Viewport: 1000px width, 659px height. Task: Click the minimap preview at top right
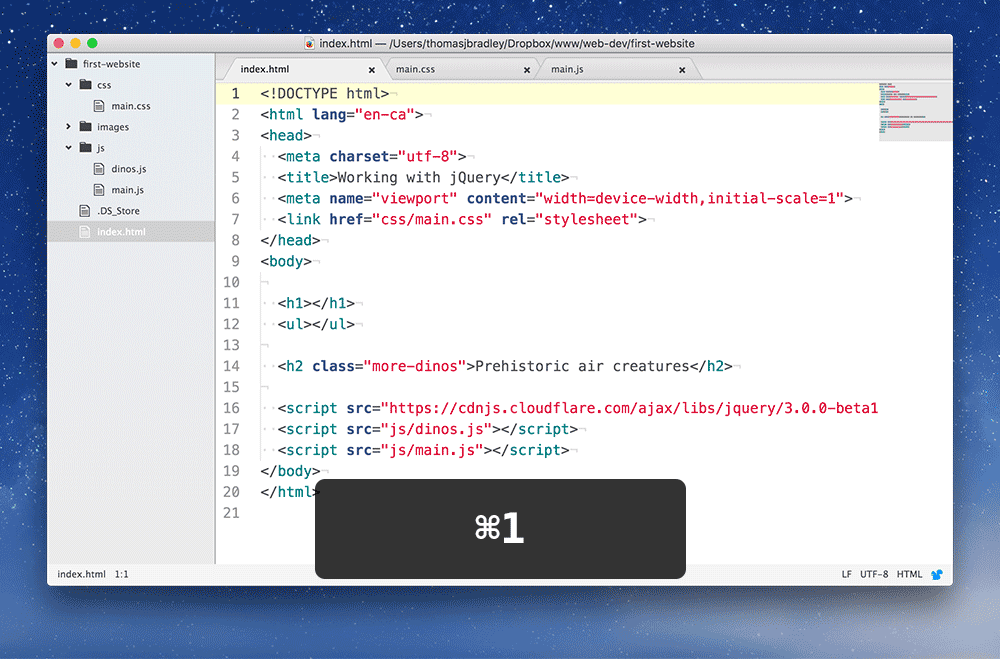pyautogui.click(x=915, y=110)
